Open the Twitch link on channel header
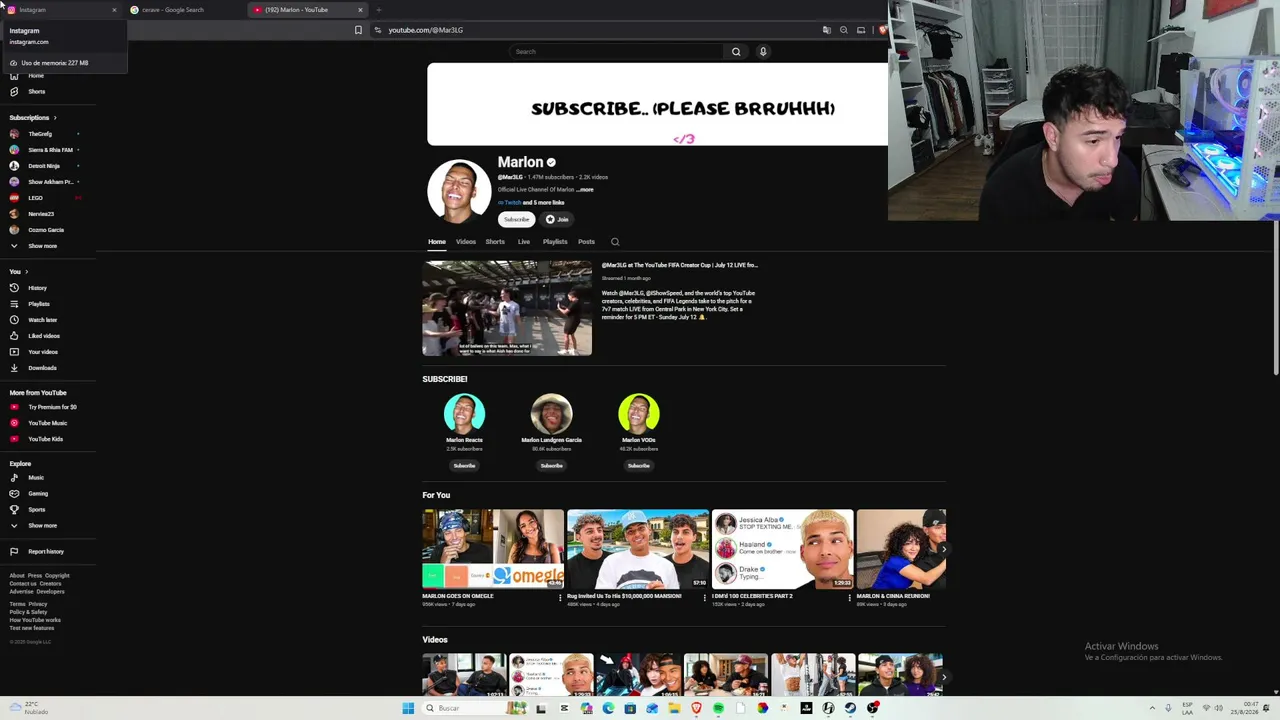The height and width of the screenshot is (720, 1280). tap(510, 203)
